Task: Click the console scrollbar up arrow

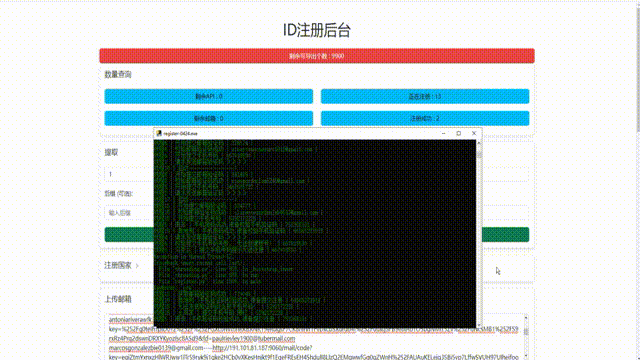Action: [479, 143]
